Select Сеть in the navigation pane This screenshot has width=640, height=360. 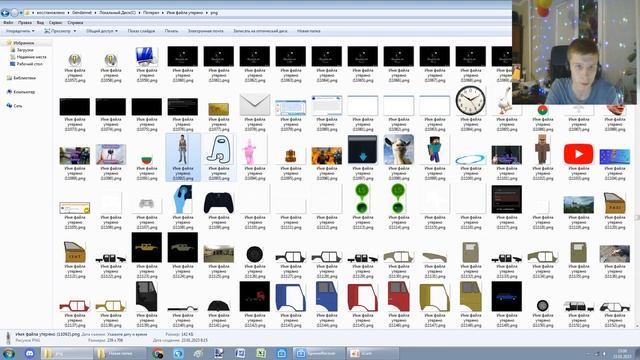point(18,106)
